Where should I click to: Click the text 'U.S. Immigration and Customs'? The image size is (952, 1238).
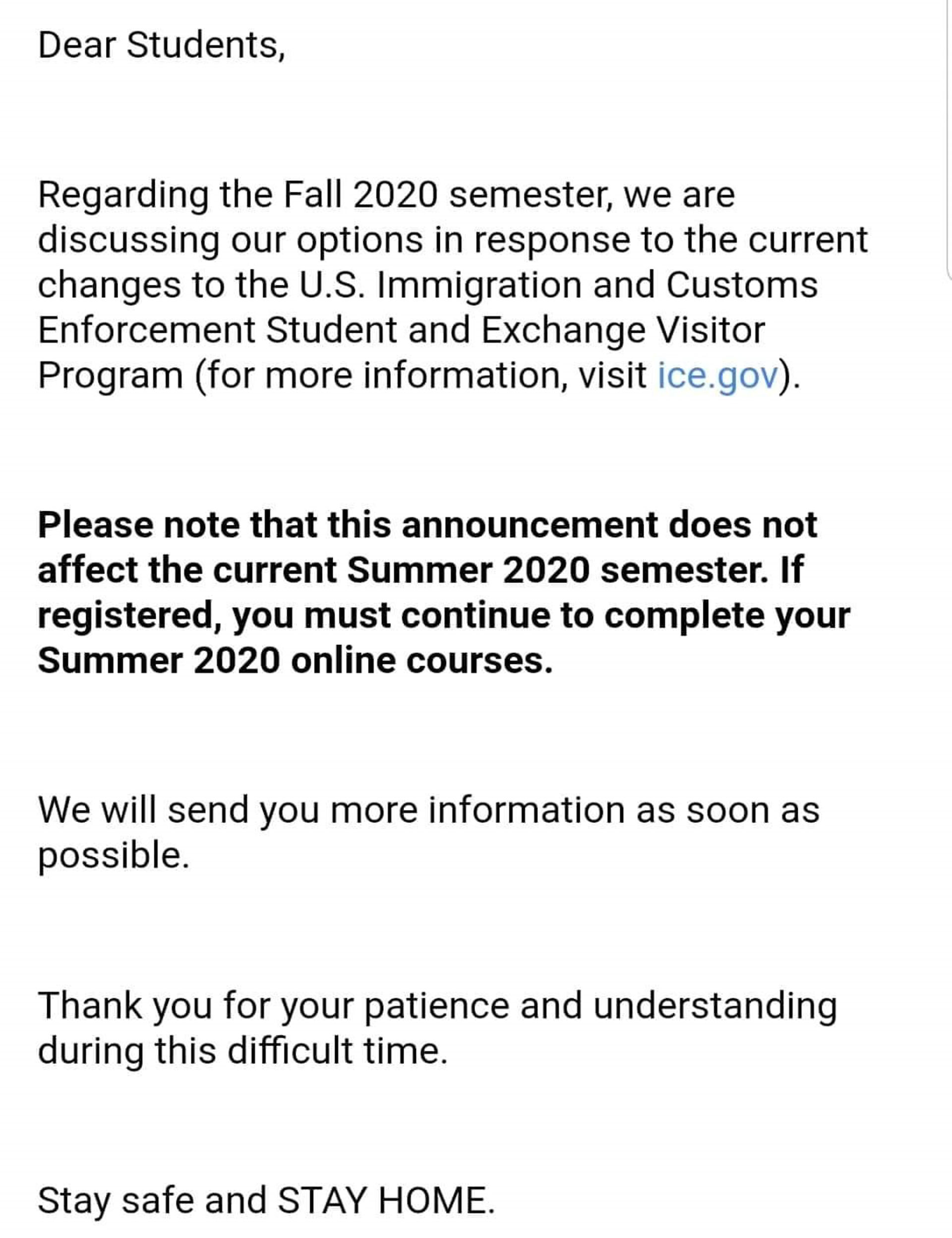[x=558, y=285]
